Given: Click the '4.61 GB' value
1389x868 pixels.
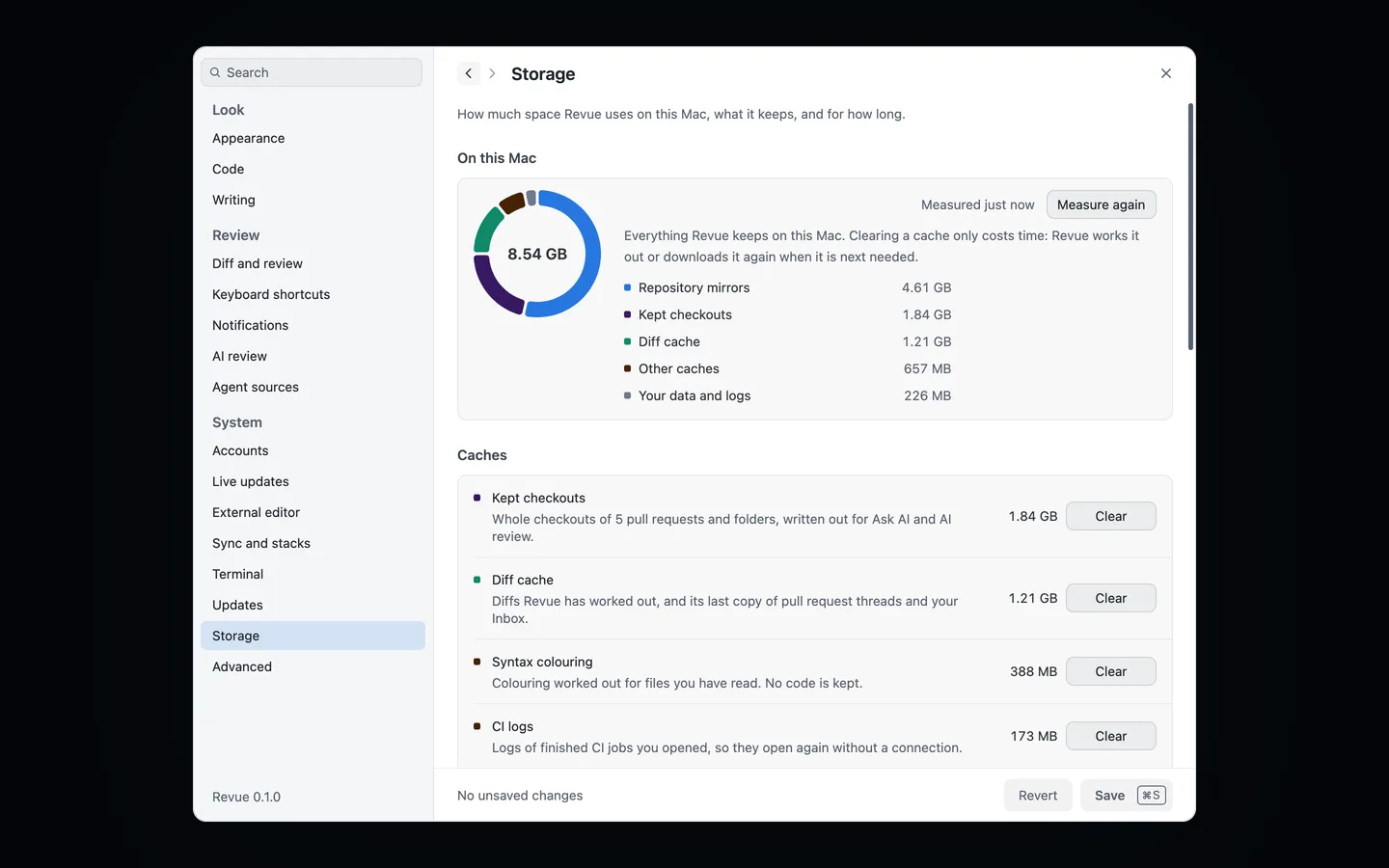Looking at the screenshot, I should (926, 287).
